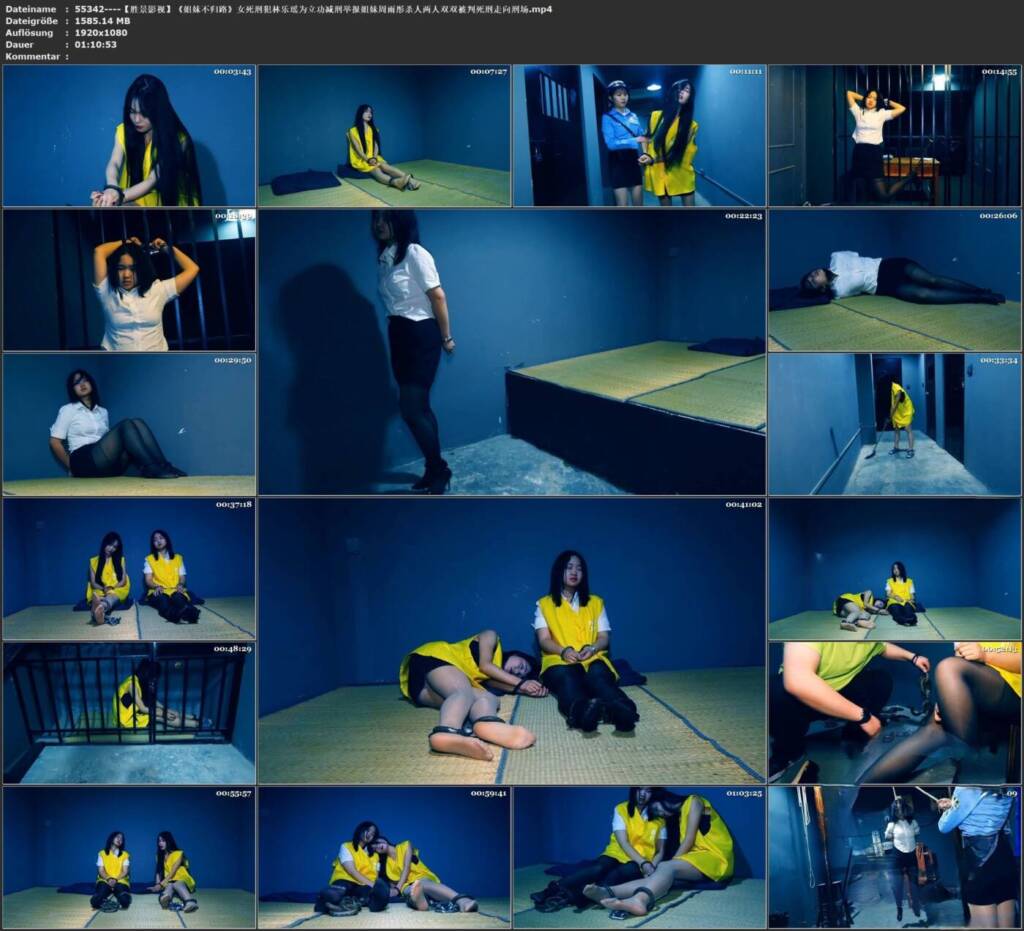
Task: Click the 'Auflösung' label
Action: point(29,33)
